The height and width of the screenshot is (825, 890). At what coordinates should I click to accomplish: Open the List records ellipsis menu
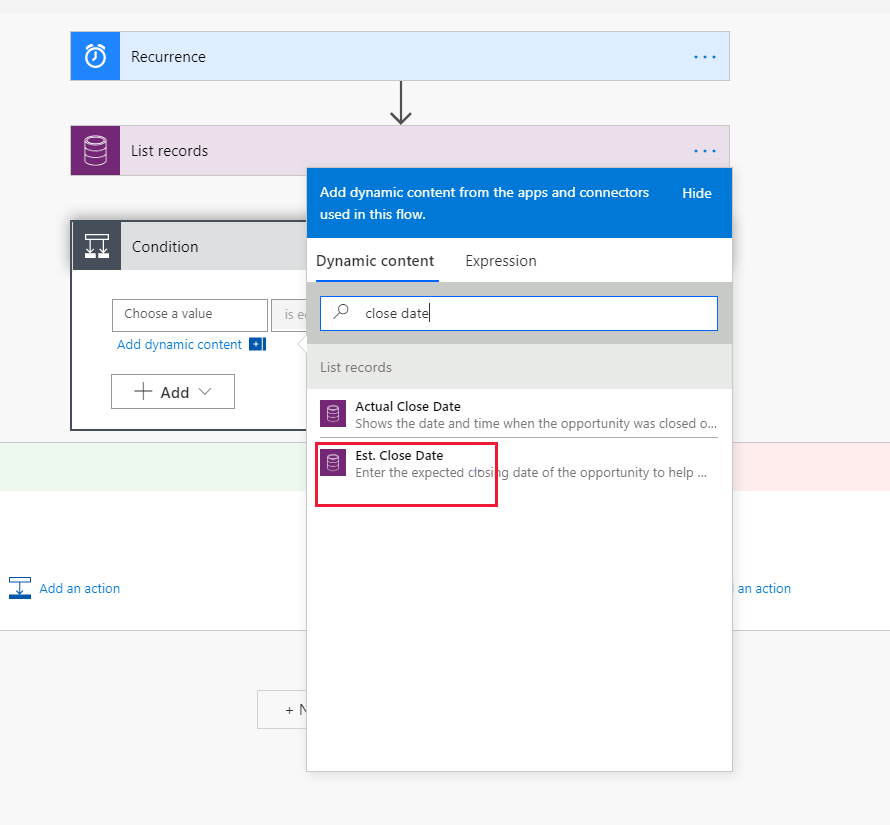pyautogui.click(x=704, y=151)
